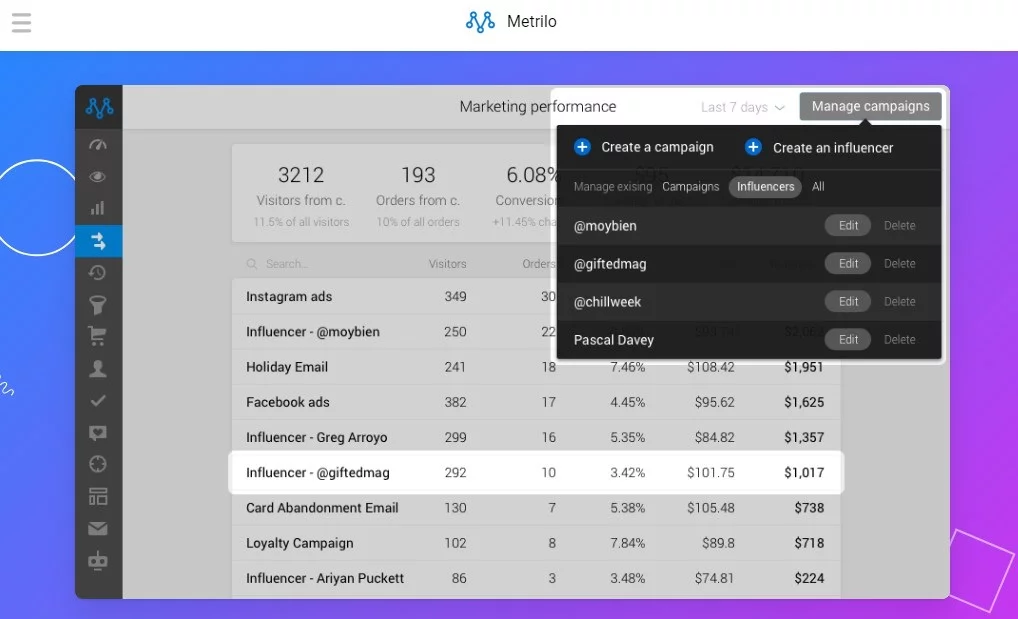Screen dimensions: 1018x619
Task: Select the Loyalty Campaign row
Action: pyautogui.click(x=536, y=543)
